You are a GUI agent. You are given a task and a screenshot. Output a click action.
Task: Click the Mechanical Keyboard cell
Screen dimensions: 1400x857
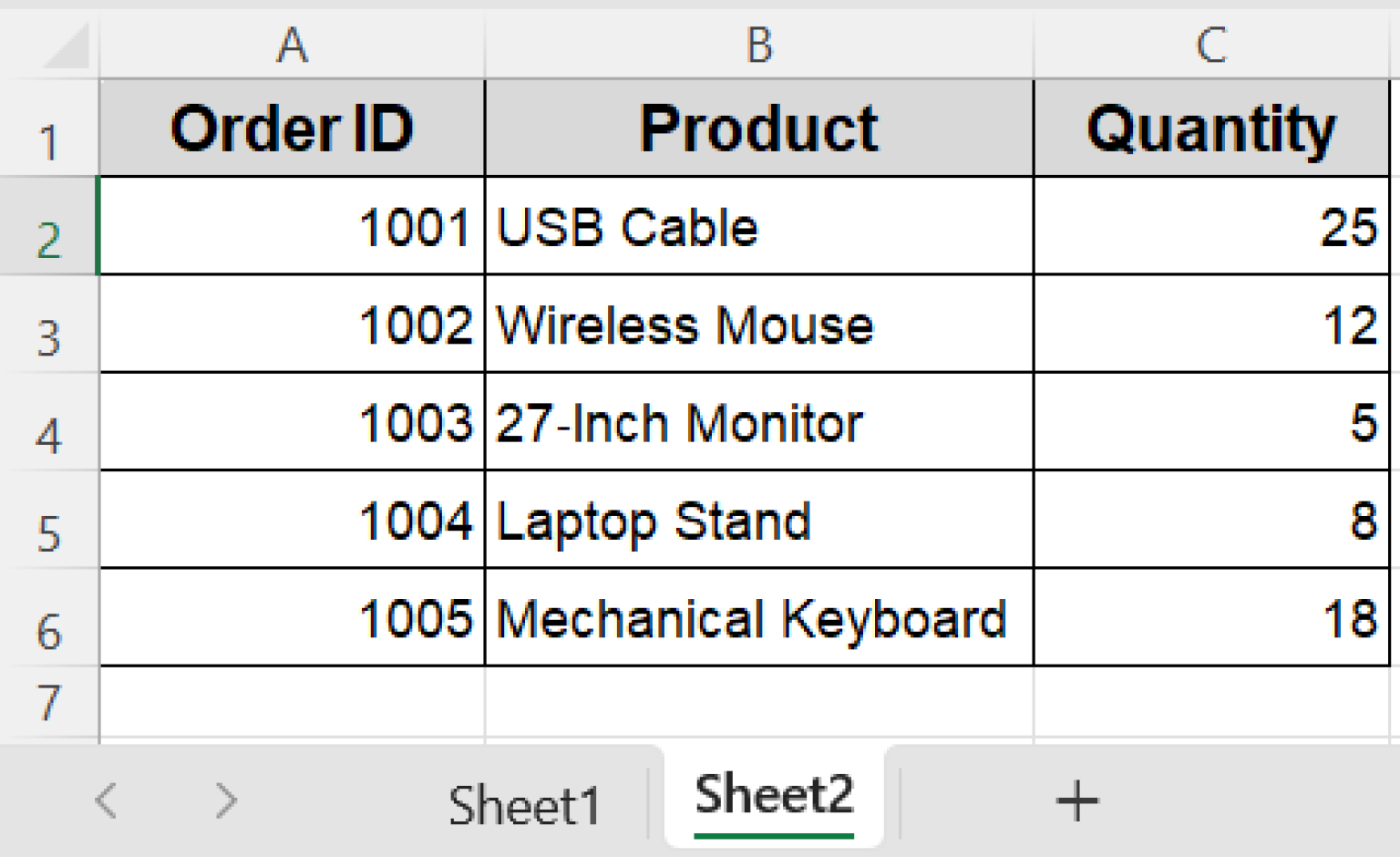(759, 619)
